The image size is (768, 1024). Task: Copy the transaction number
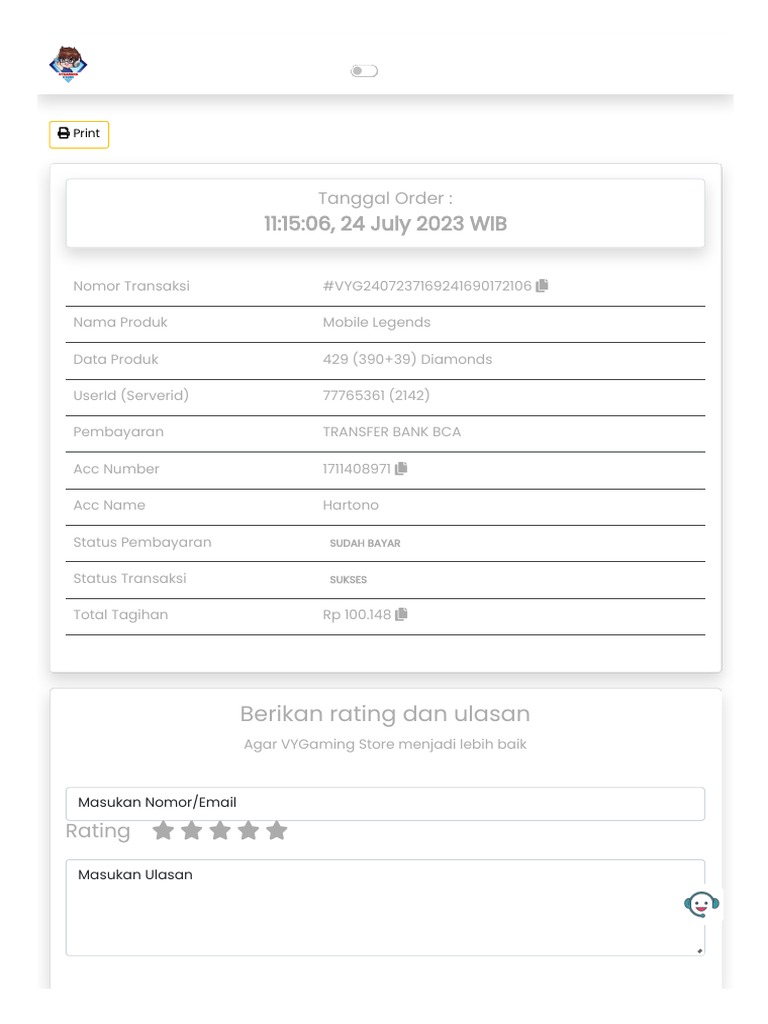pyautogui.click(x=542, y=286)
